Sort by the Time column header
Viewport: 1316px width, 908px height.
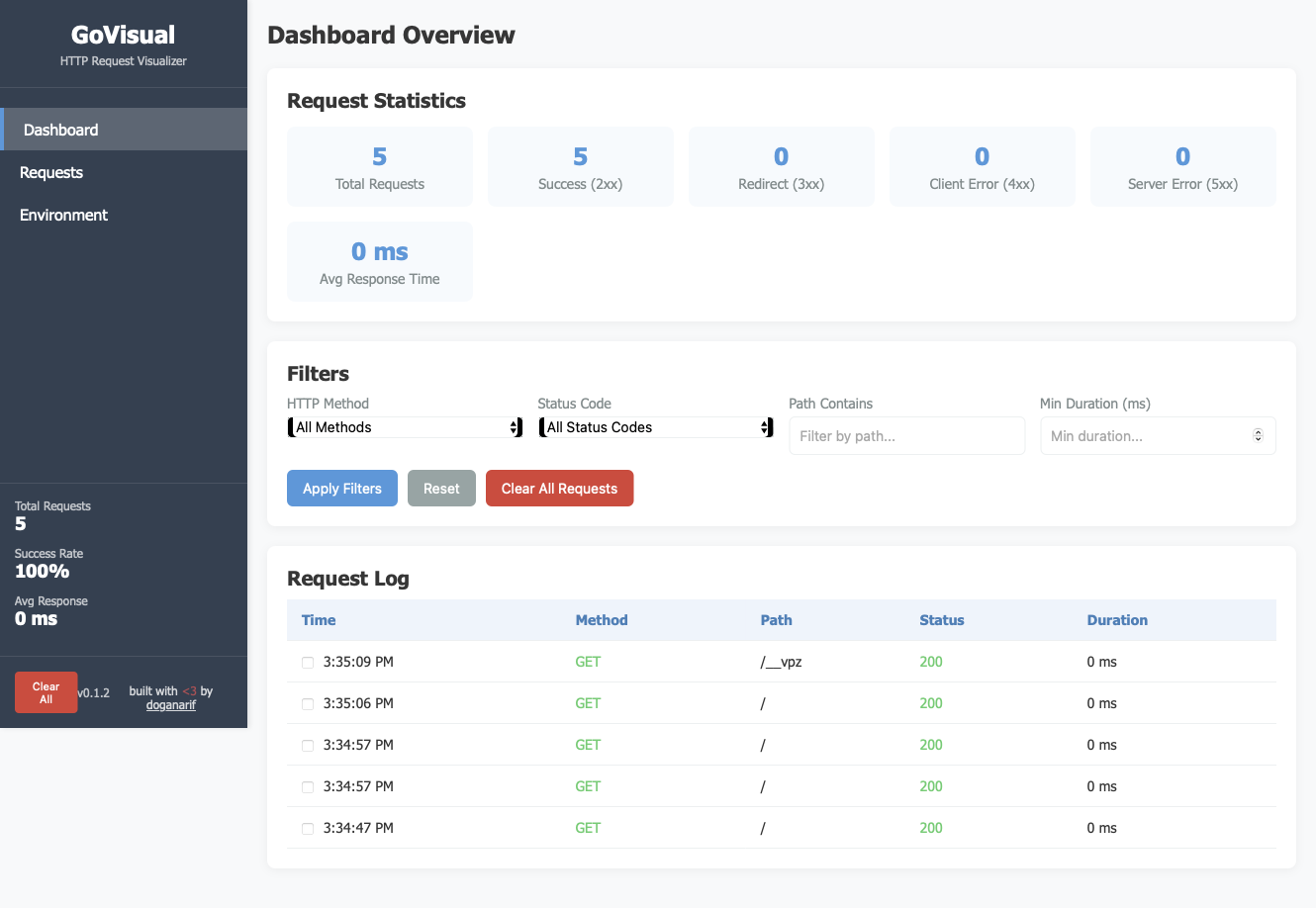[319, 620]
